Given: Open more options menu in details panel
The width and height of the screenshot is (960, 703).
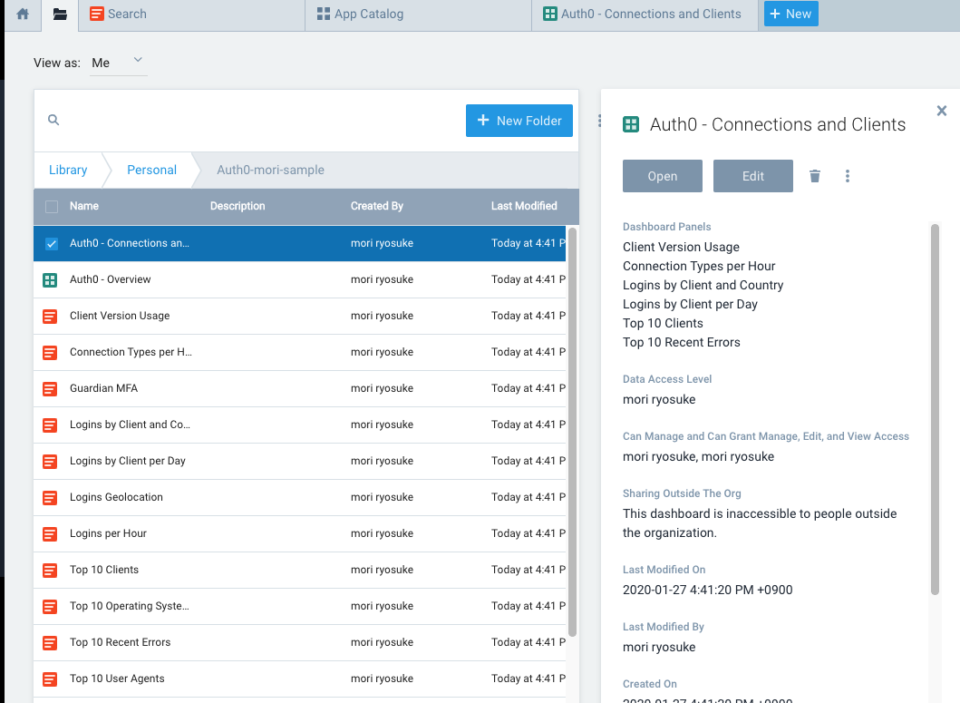Looking at the screenshot, I should [x=847, y=176].
